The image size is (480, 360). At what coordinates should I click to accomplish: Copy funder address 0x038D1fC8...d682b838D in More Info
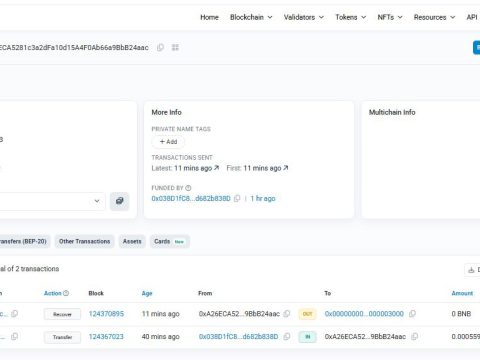coord(237,198)
